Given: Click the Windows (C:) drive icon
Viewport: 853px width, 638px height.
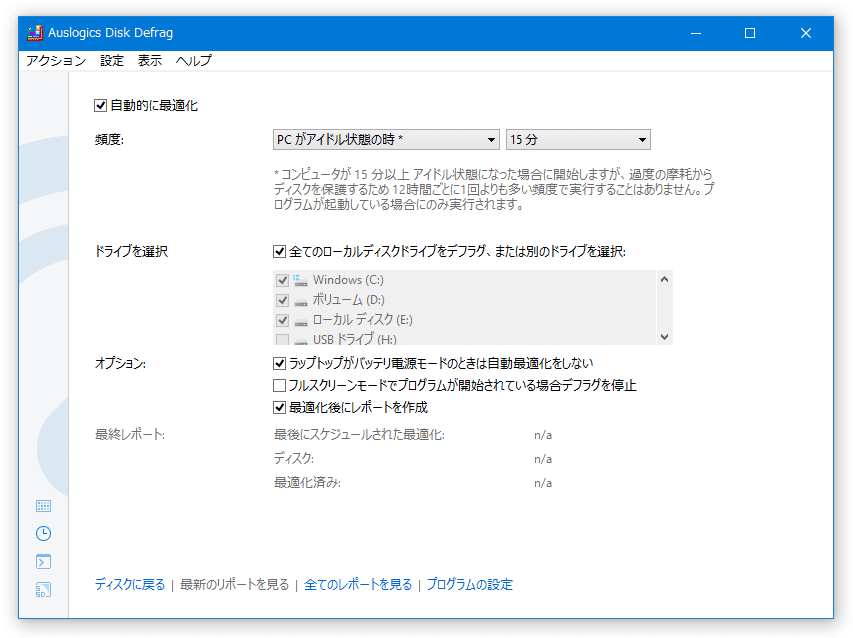Looking at the screenshot, I should click(x=300, y=281).
